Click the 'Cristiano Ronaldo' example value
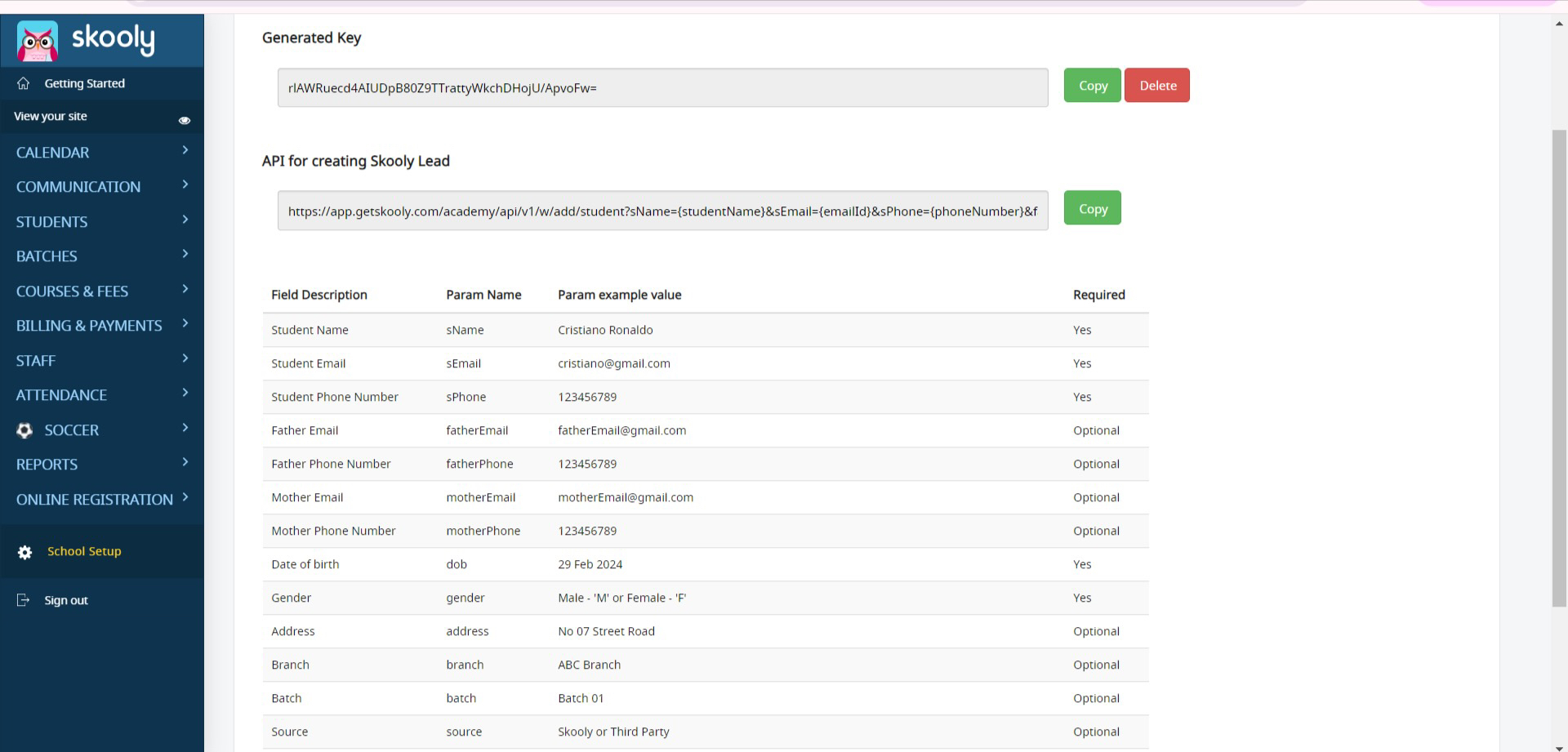1568x752 pixels. pyautogui.click(x=605, y=330)
